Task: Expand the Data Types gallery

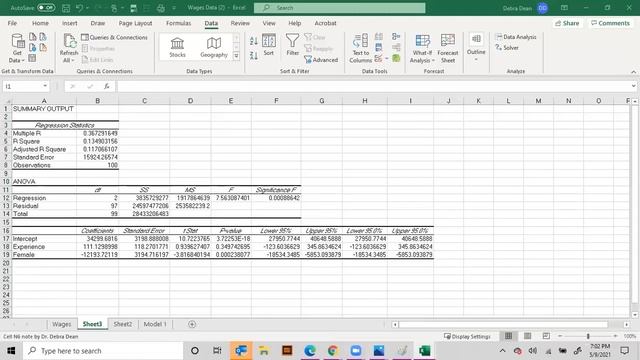Action: pyautogui.click(x=236, y=57)
